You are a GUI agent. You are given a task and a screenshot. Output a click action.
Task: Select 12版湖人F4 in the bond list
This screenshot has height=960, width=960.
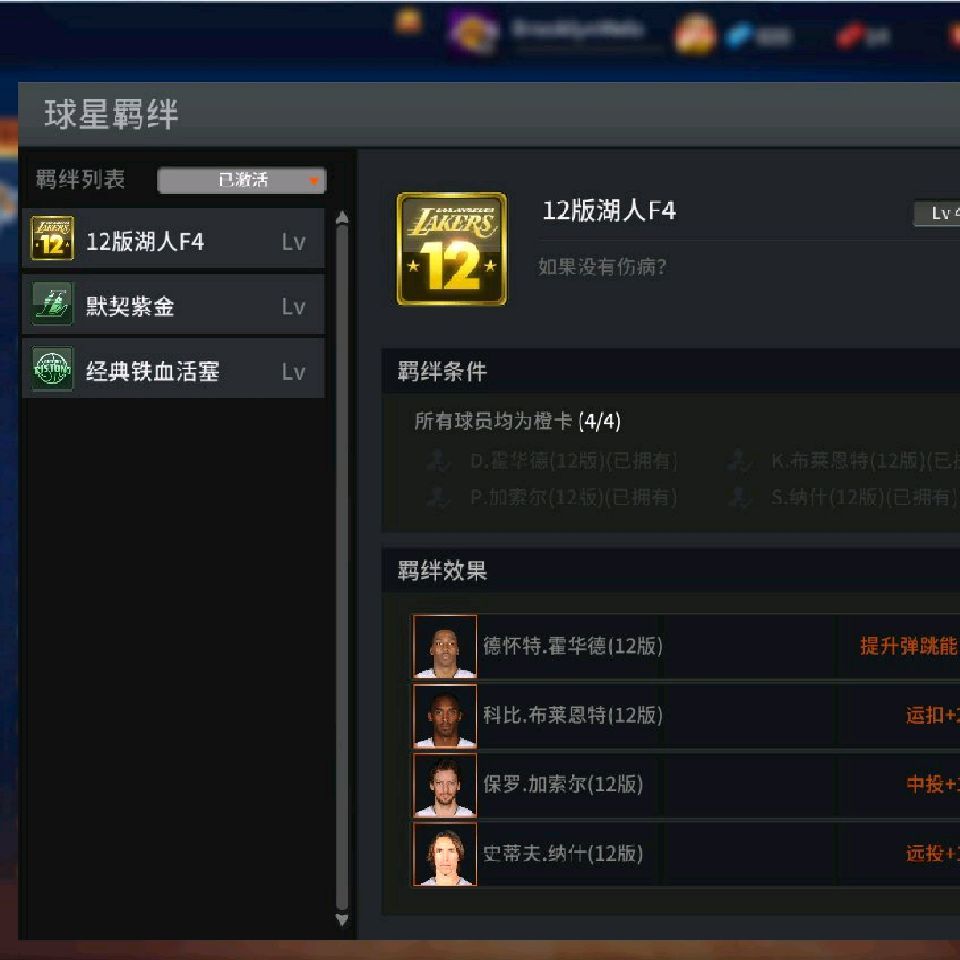point(173,239)
